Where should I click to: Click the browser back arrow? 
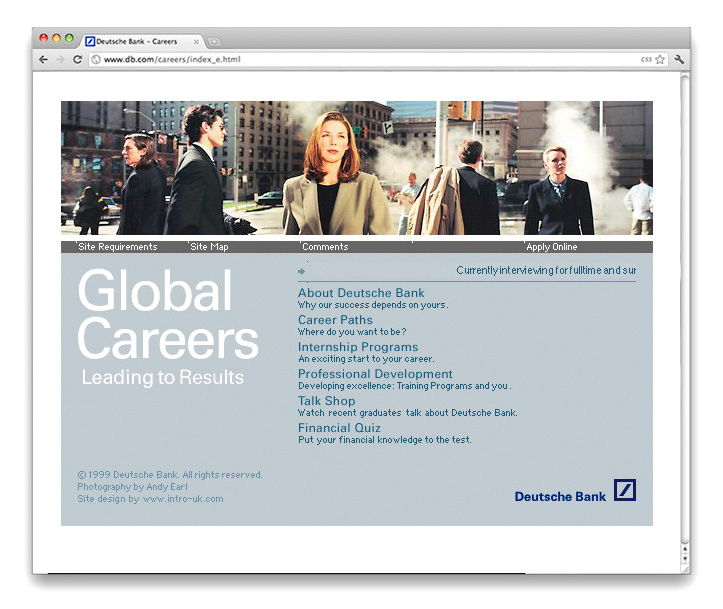coord(43,59)
